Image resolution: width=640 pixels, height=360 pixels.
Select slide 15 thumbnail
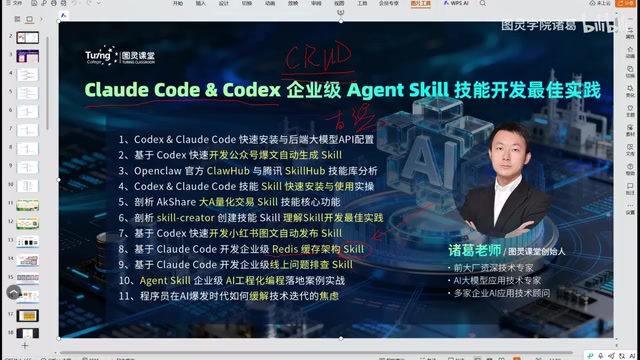click(28, 278)
